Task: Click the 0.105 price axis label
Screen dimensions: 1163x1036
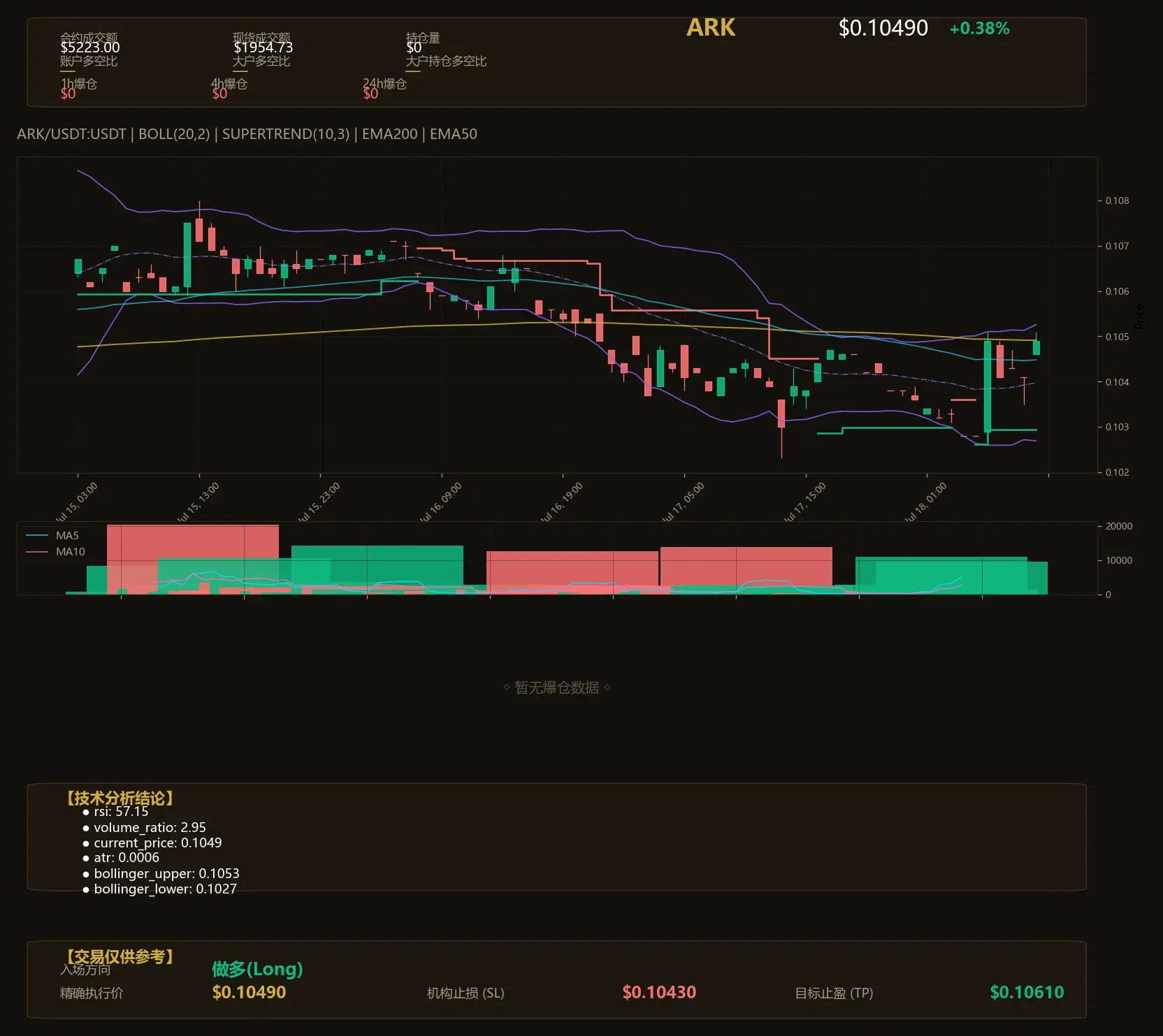Action: click(x=1117, y=337)
